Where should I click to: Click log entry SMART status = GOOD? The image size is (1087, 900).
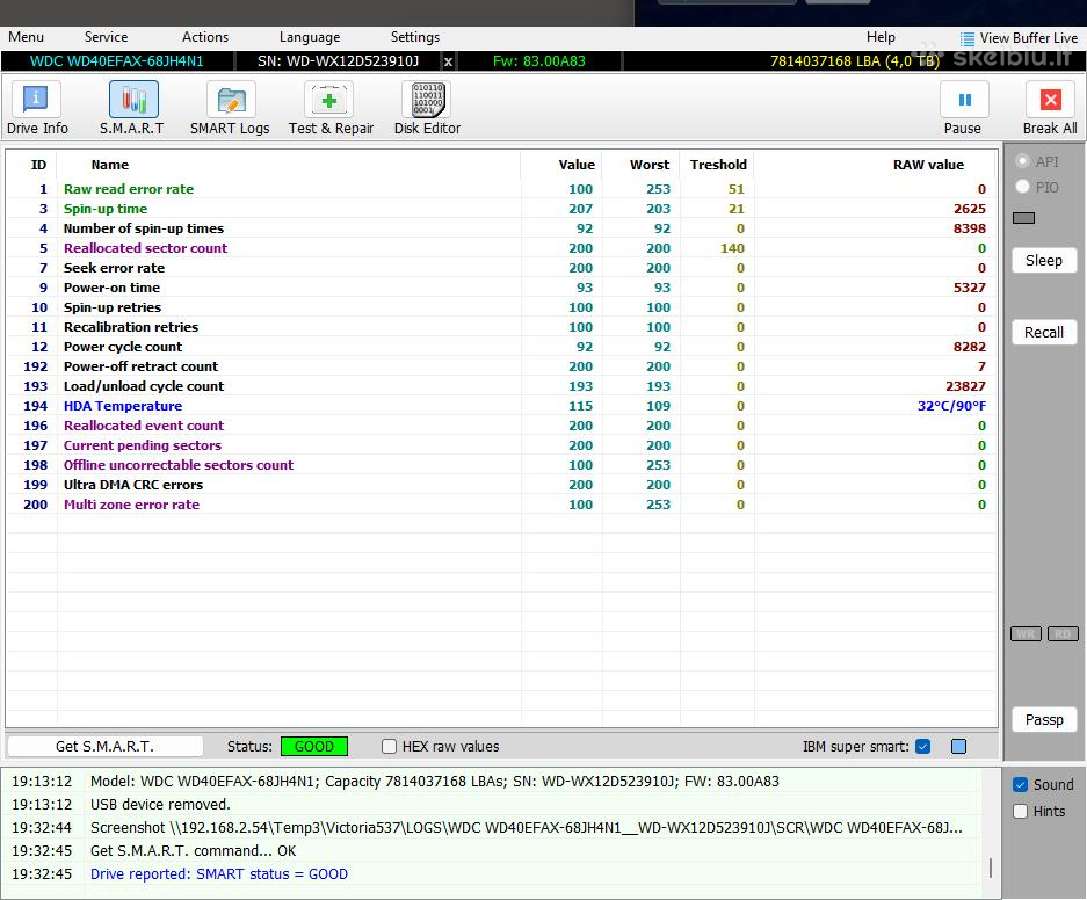coord(219,874)
